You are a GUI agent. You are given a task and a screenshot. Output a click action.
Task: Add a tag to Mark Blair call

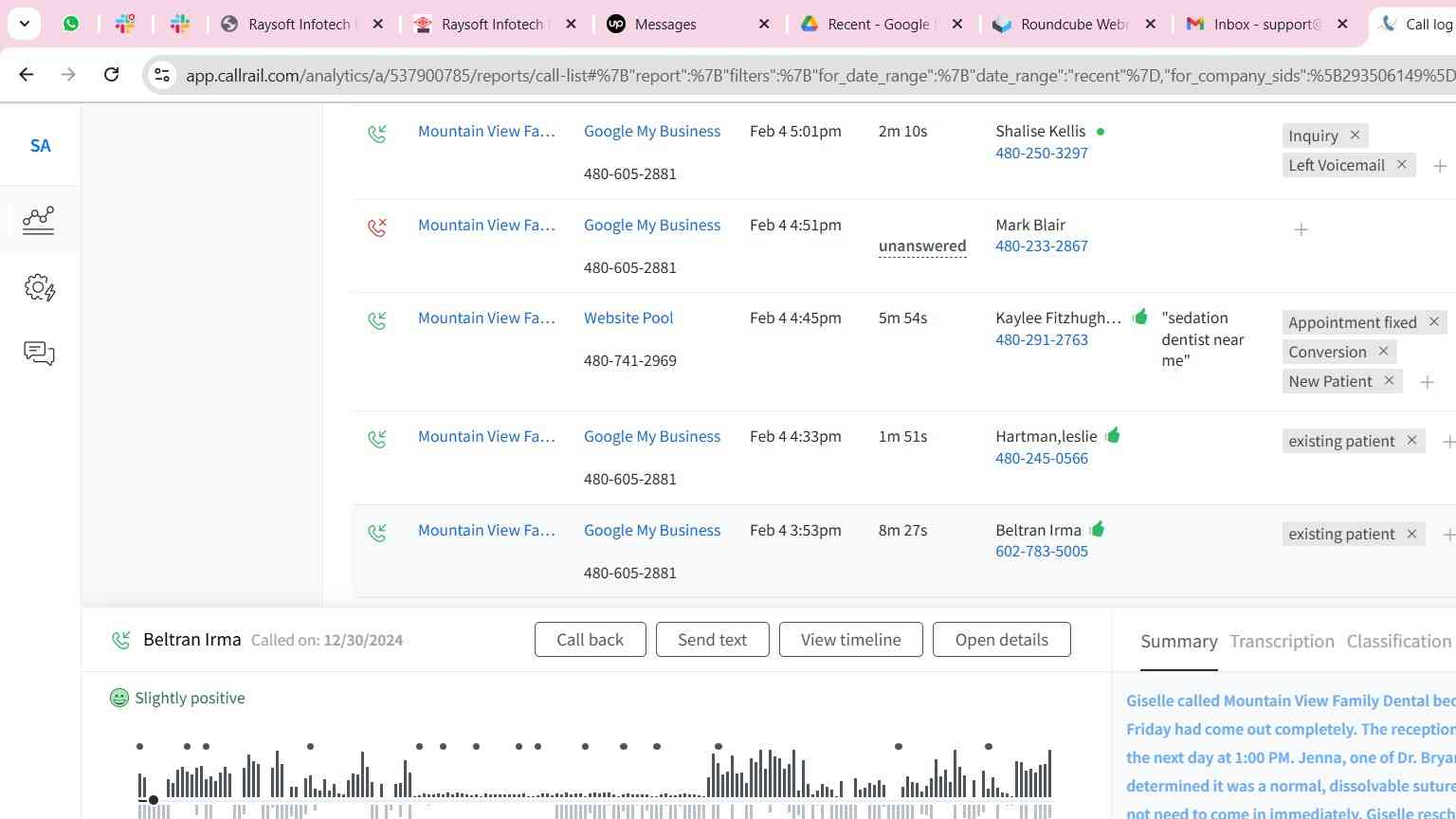[x=1301, y=229]
